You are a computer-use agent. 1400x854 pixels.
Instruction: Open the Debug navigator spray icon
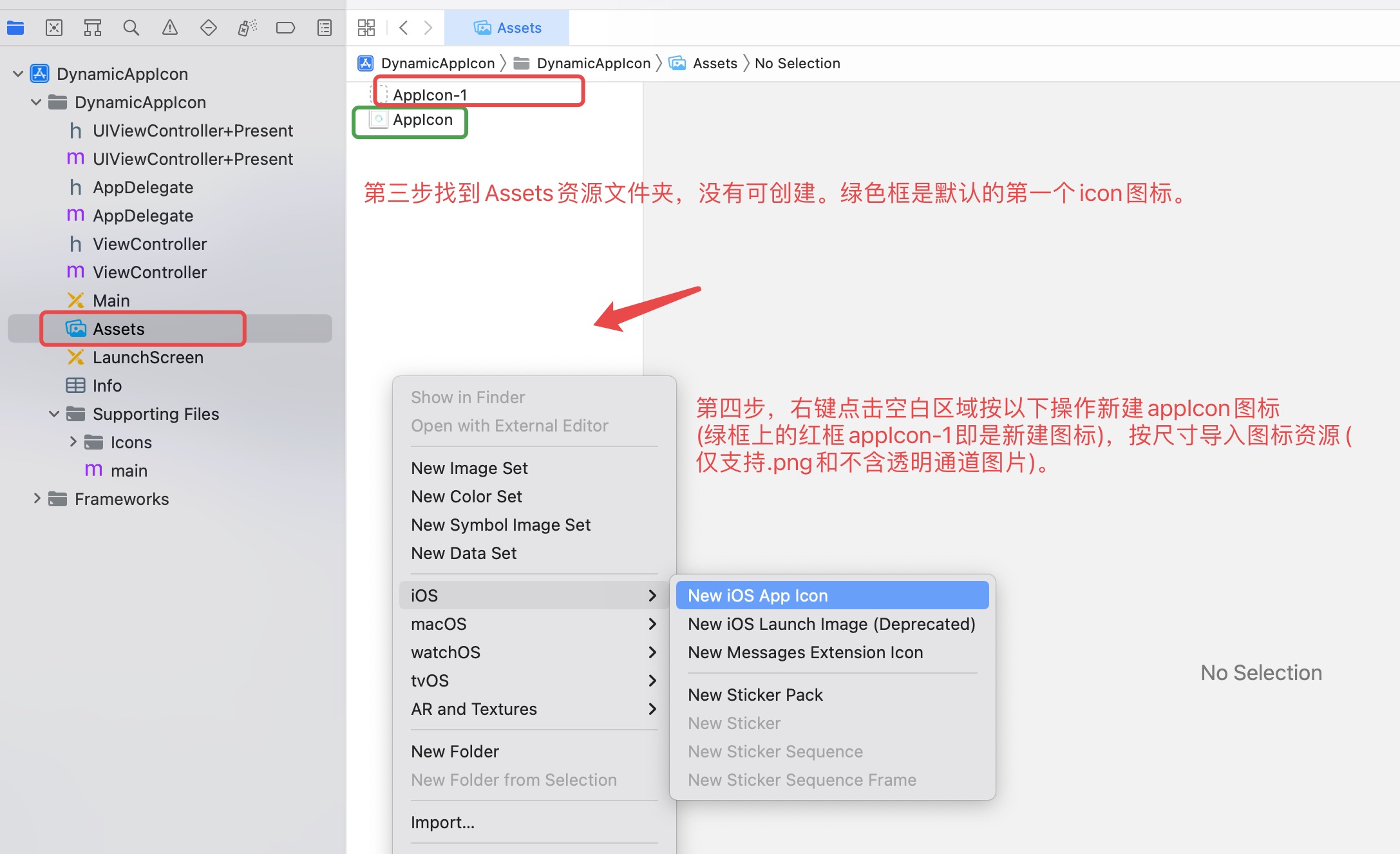point(247,28)
